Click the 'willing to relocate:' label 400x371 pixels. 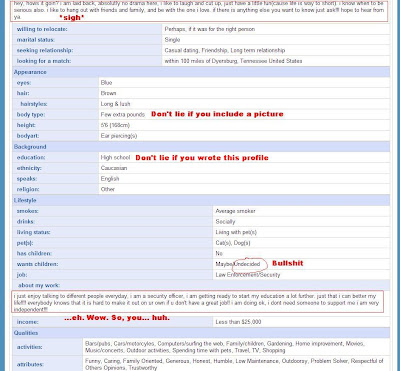(42, 29)
